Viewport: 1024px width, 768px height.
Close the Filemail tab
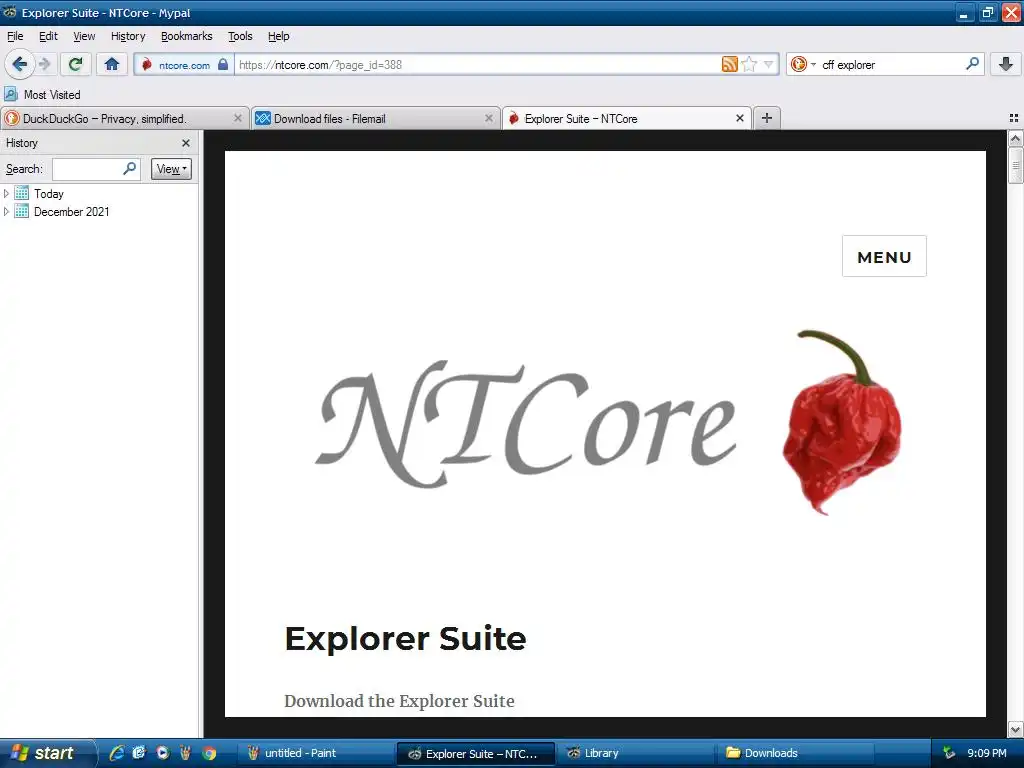click(488, 118)
